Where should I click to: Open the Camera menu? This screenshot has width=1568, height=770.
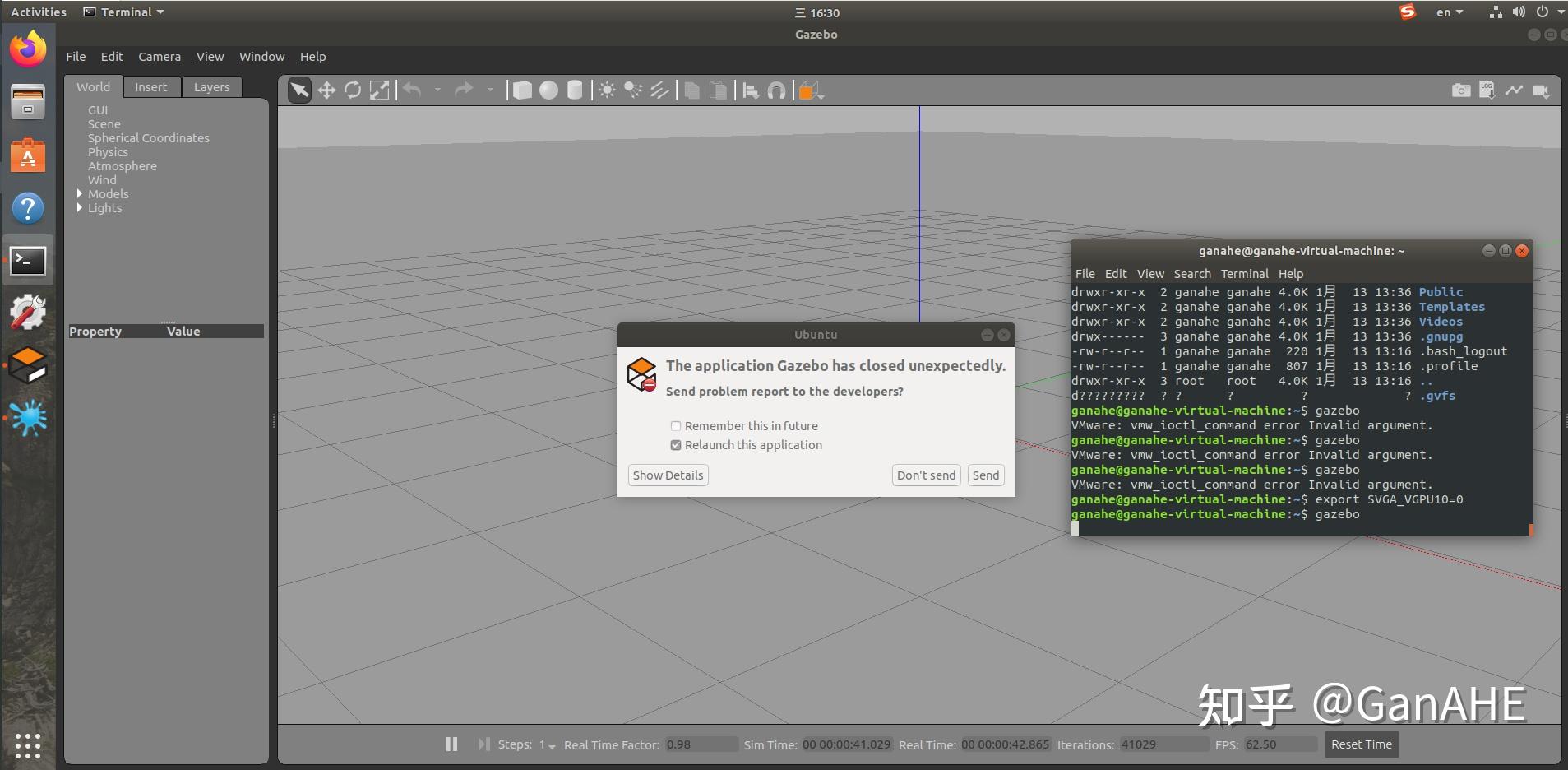pos(159,57)
